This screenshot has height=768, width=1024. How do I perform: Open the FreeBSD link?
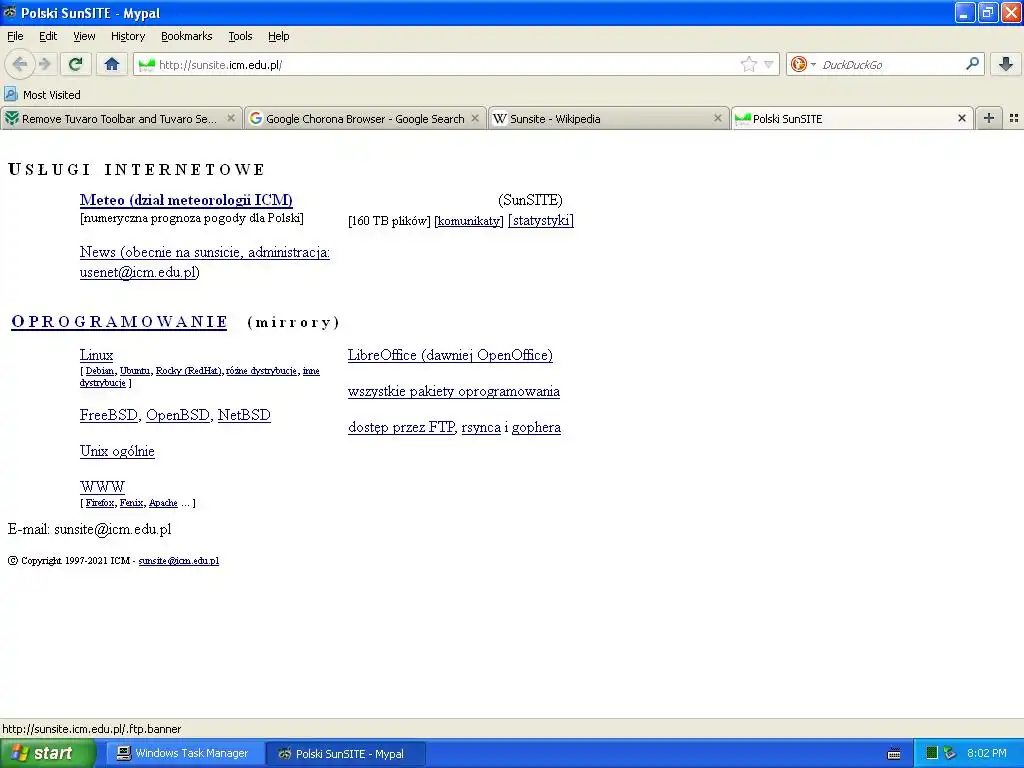(x=108, y=415)
